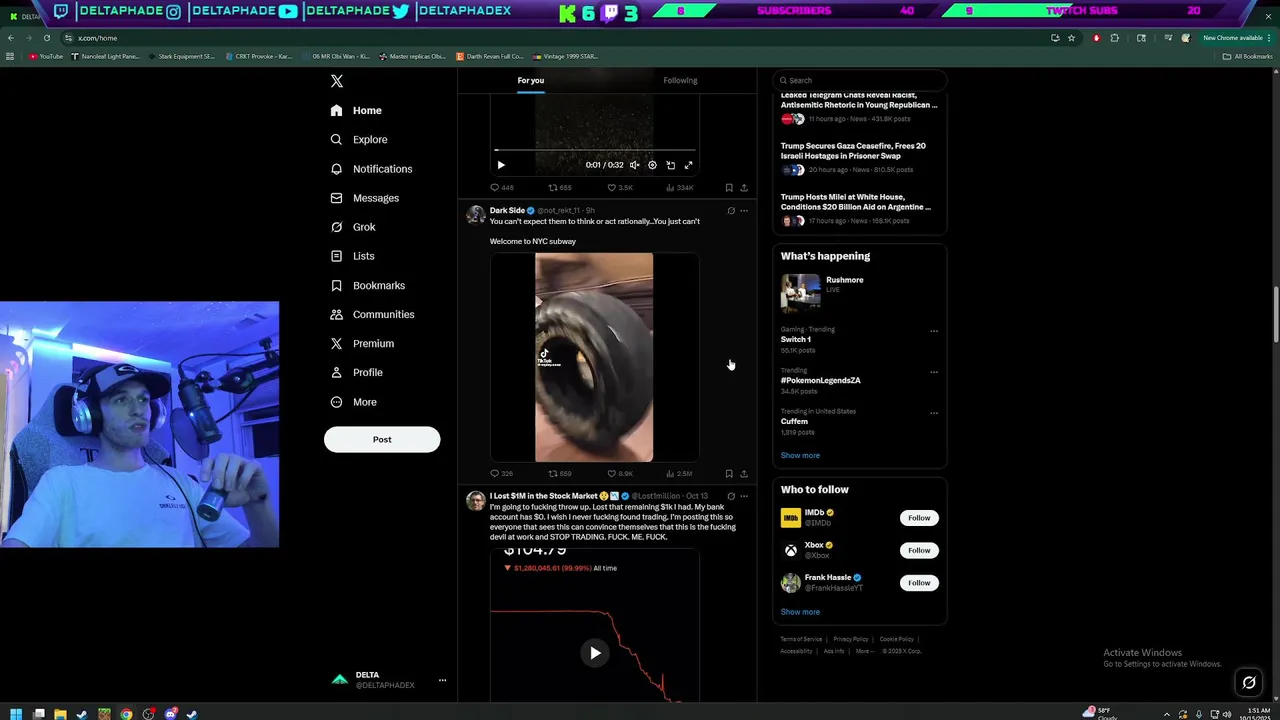
Task: Open more options for Cuffem trend
Action: click(934, 413)
